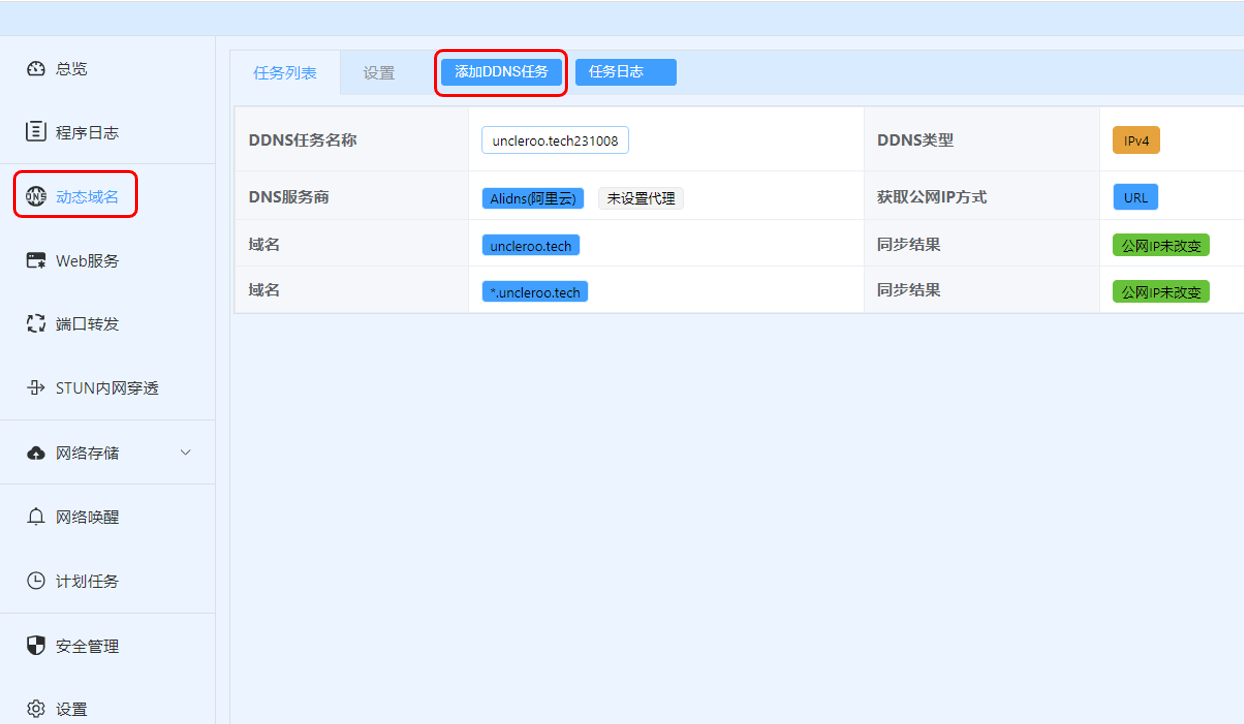Click the 程序日志 log icon
The image size is (1244, 724).
36,132
